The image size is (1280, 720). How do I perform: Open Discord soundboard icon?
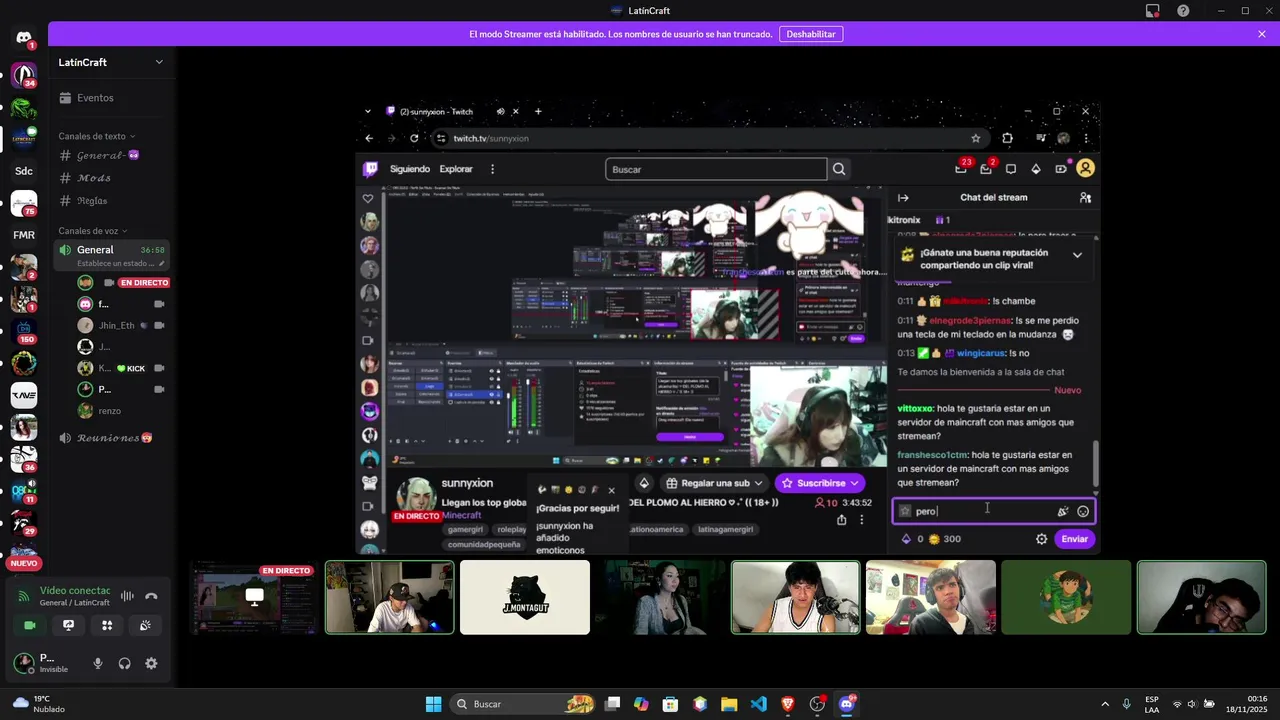point(145,625)
